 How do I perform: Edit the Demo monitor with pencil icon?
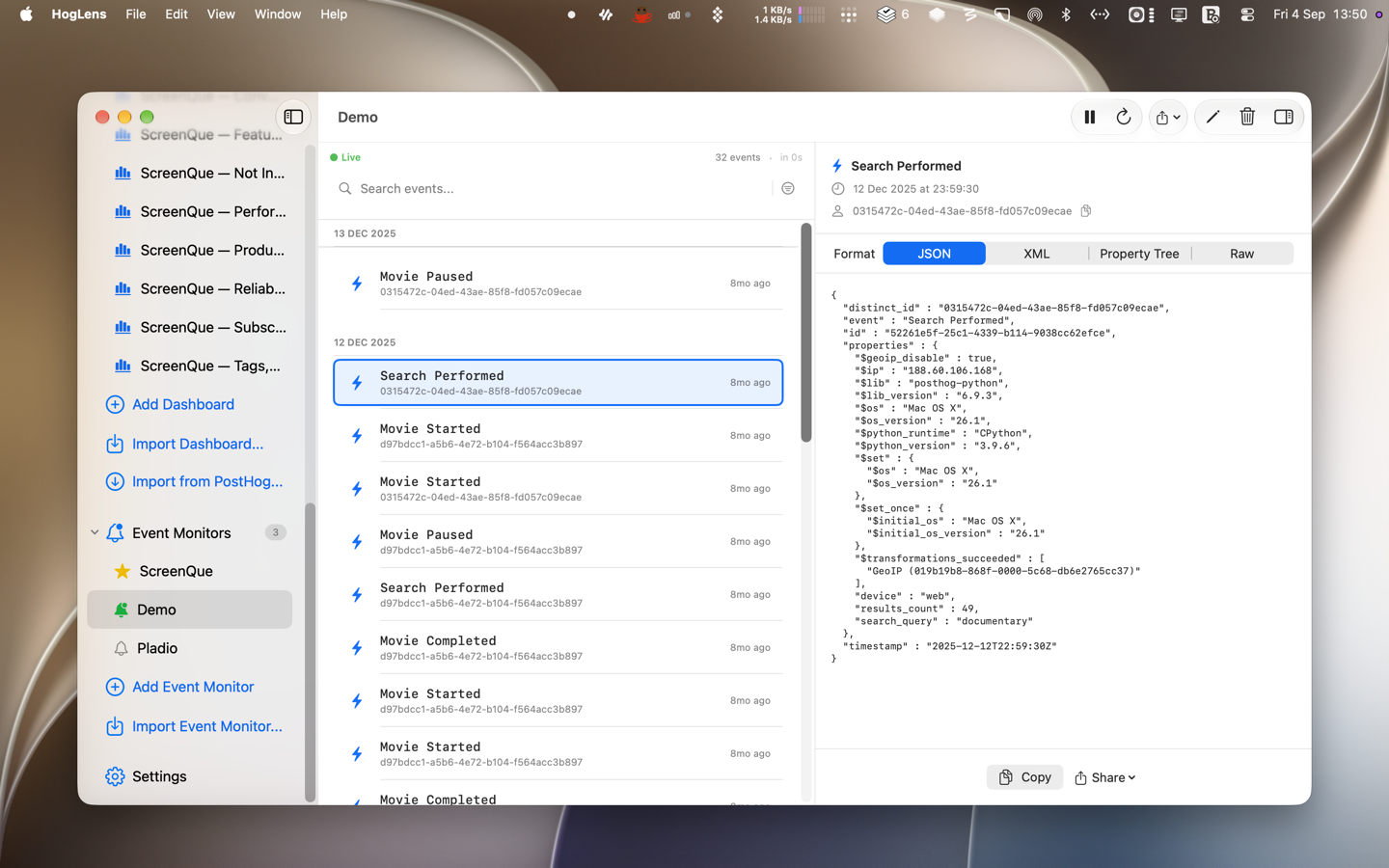(1212, 117)
